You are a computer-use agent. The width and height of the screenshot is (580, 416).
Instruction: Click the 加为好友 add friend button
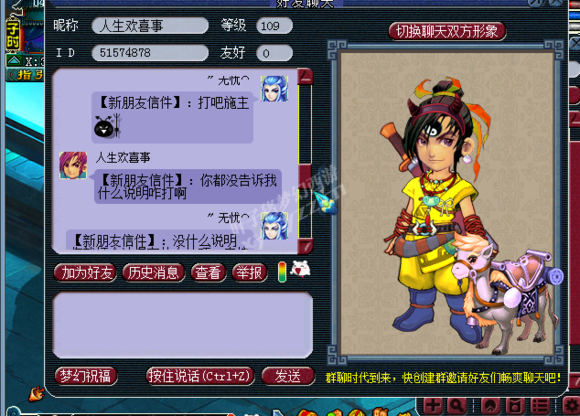point(85,273)
